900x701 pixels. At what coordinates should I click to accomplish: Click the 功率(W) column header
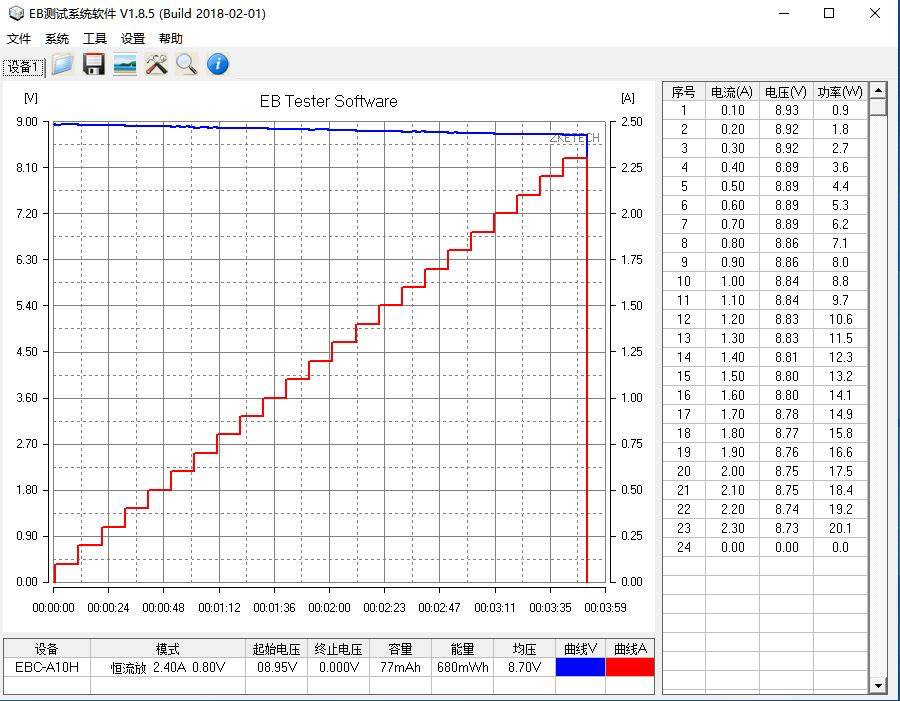tap(840, 91)
